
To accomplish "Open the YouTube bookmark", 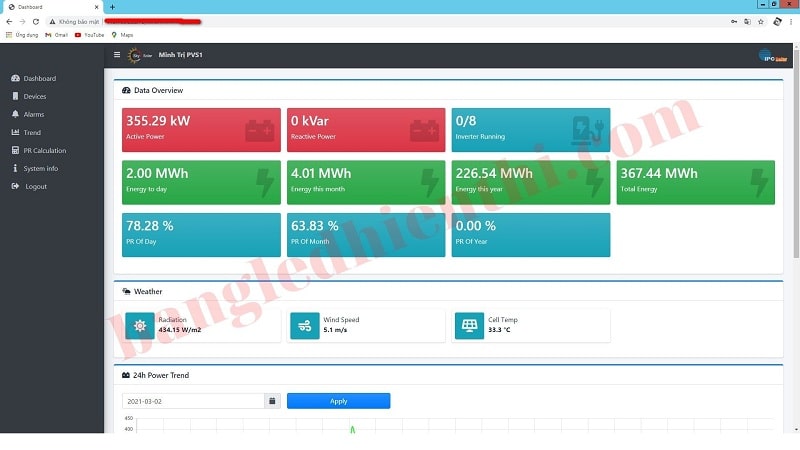I will (x=89, y=35).
